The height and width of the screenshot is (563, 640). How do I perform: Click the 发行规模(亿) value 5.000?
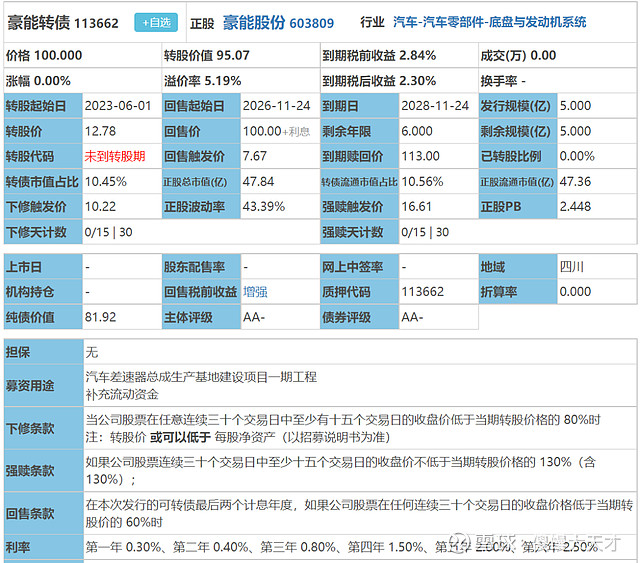coord(575,106)
